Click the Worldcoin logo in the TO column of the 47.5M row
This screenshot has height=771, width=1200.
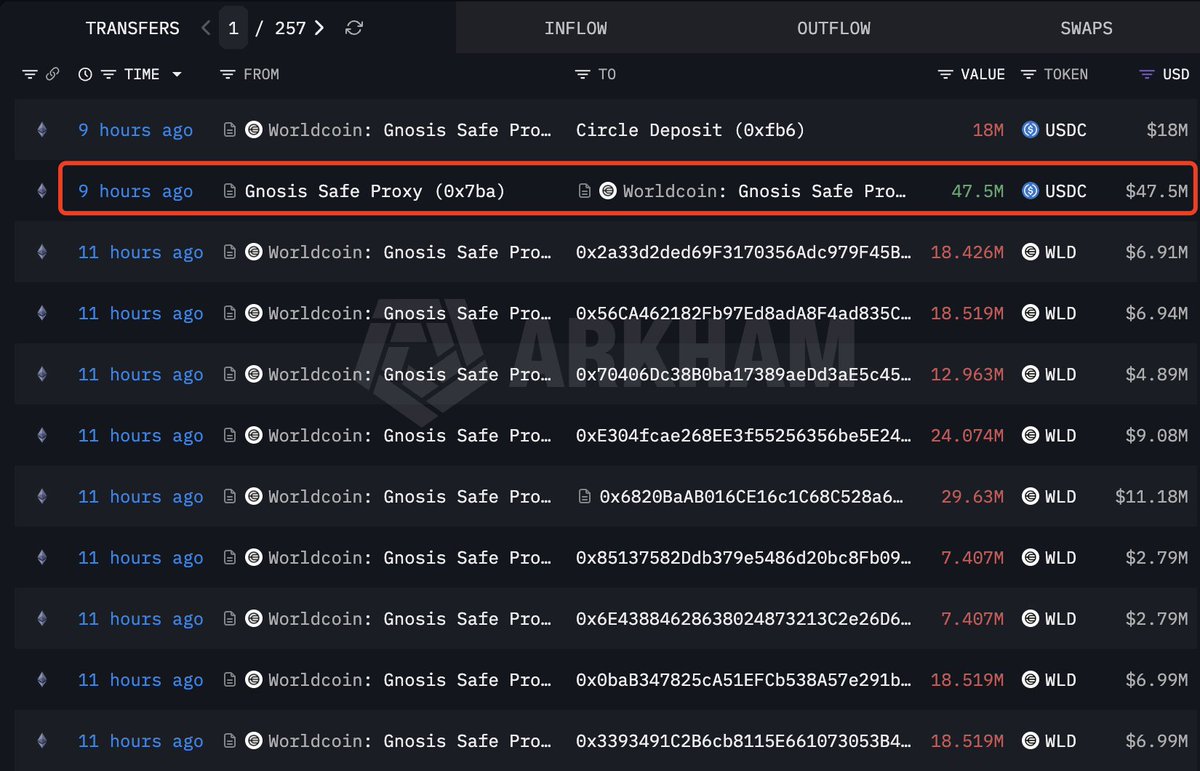[608, 191]
